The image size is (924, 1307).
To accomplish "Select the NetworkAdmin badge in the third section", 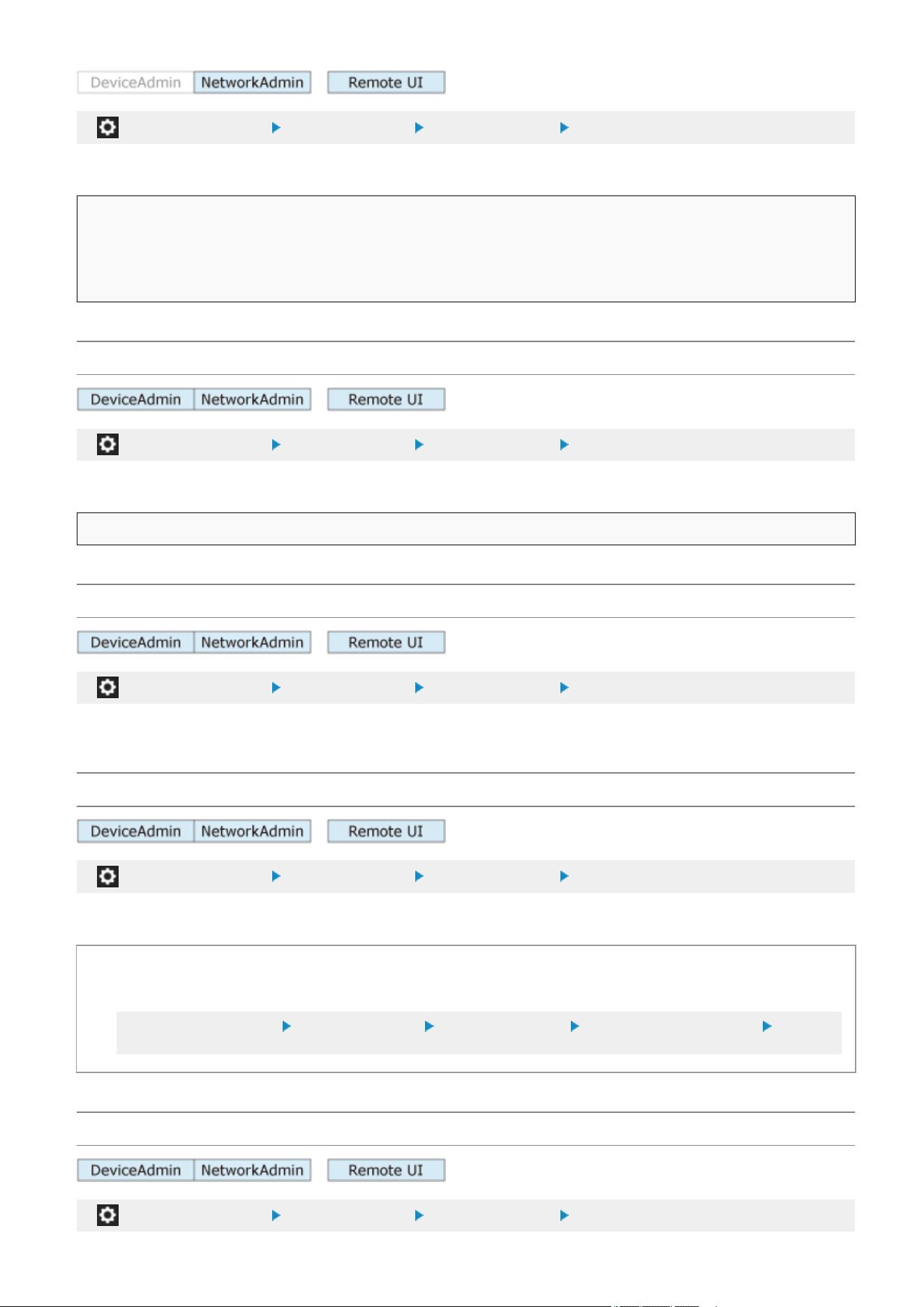I will (252, 642).
